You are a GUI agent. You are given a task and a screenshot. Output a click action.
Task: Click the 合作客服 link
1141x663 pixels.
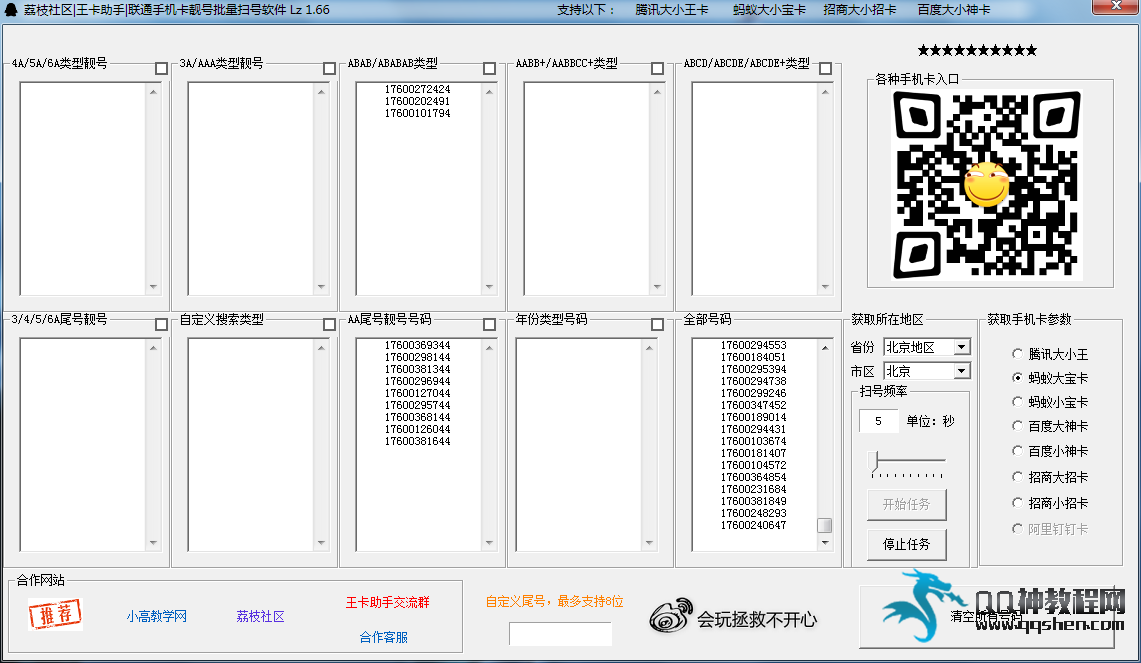click(x=383, y=637)
